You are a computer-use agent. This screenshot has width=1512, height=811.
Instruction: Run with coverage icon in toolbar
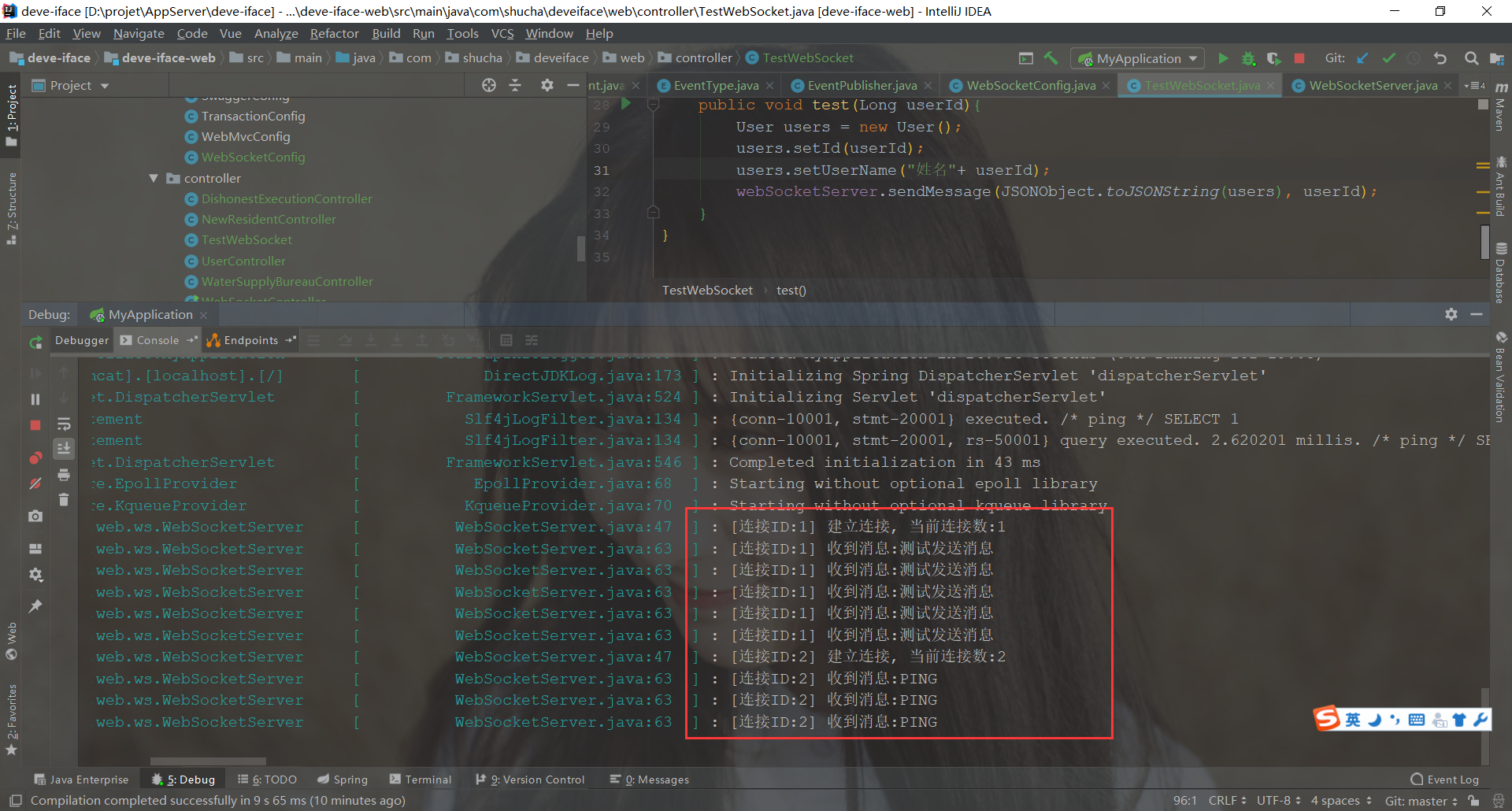coord(1273,58)
